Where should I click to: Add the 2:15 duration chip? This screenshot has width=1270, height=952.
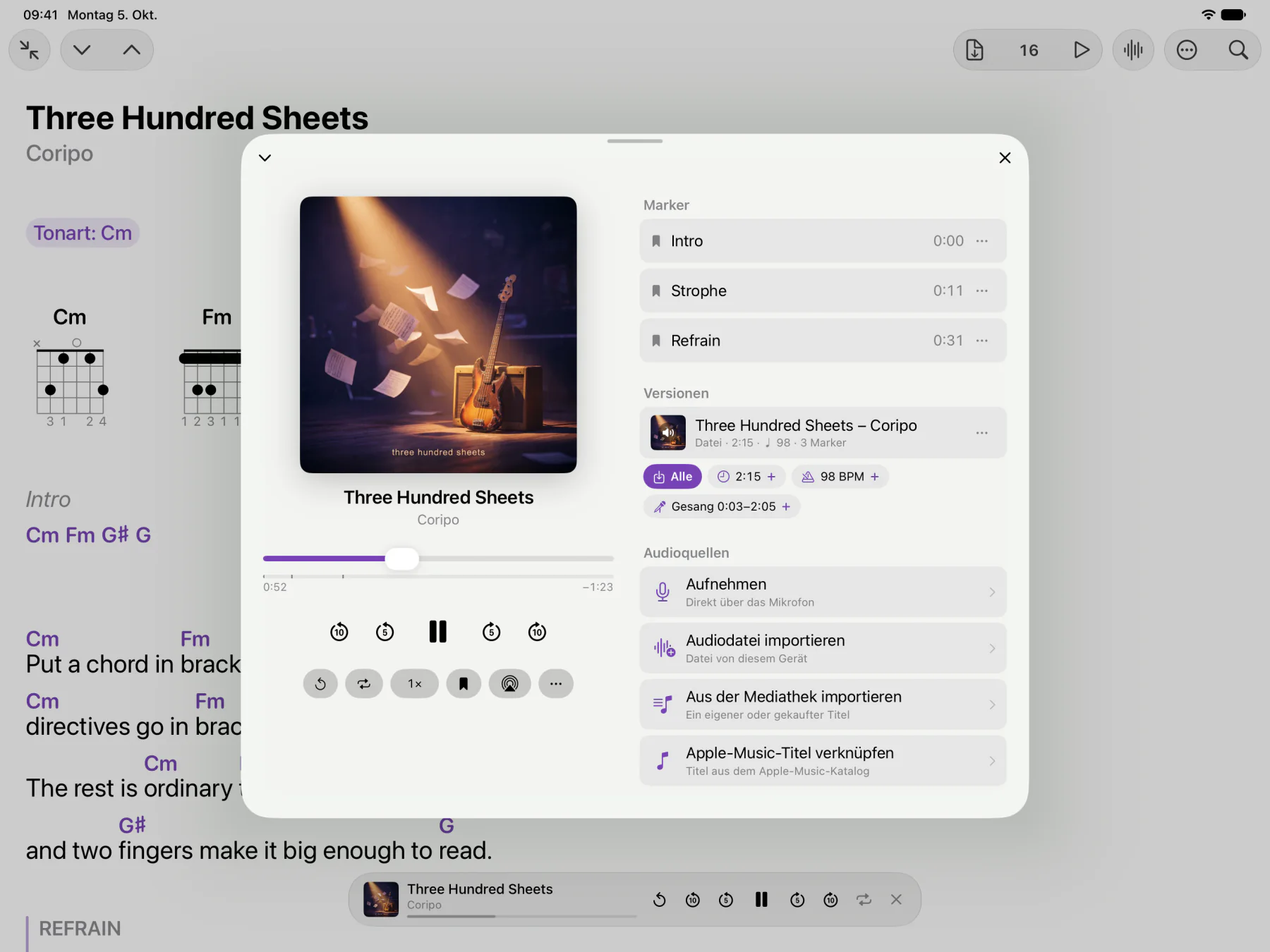point(747,477)
